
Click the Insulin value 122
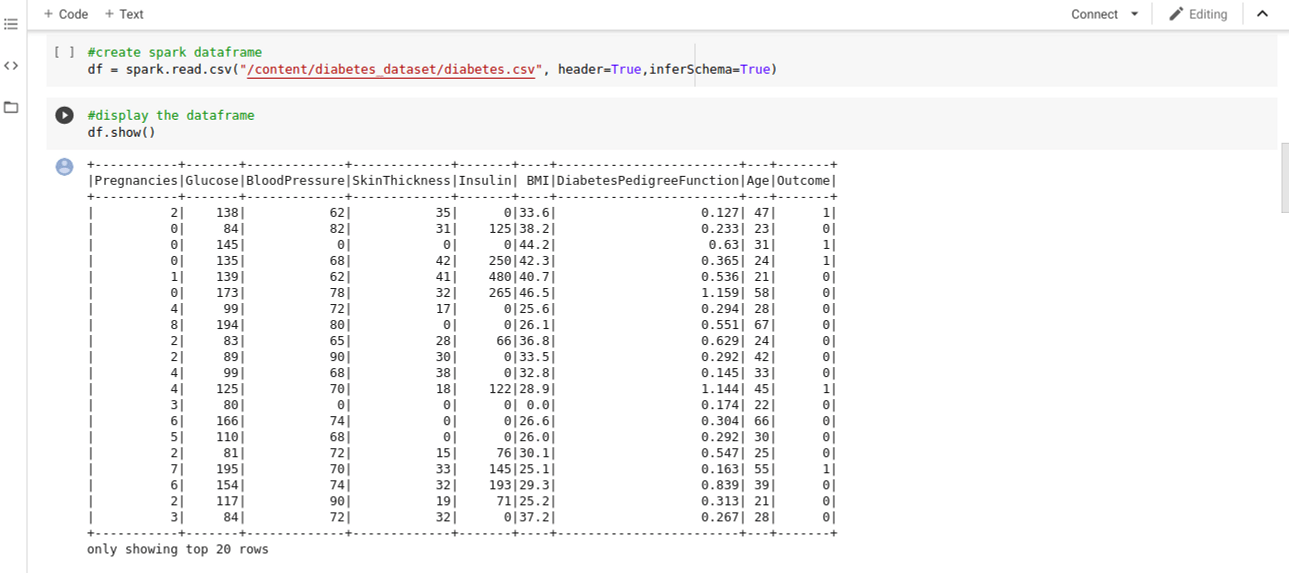501,389
